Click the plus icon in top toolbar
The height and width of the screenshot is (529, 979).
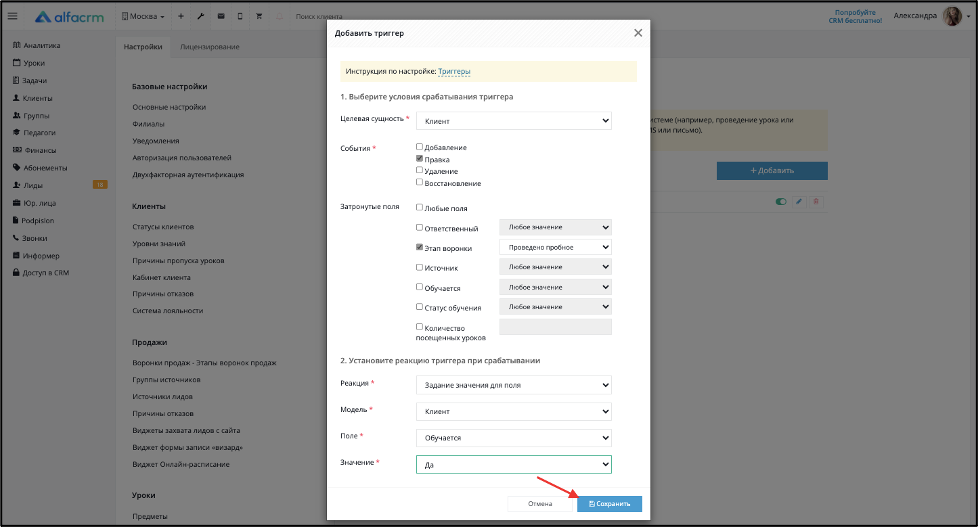click(x=180, y=16)
